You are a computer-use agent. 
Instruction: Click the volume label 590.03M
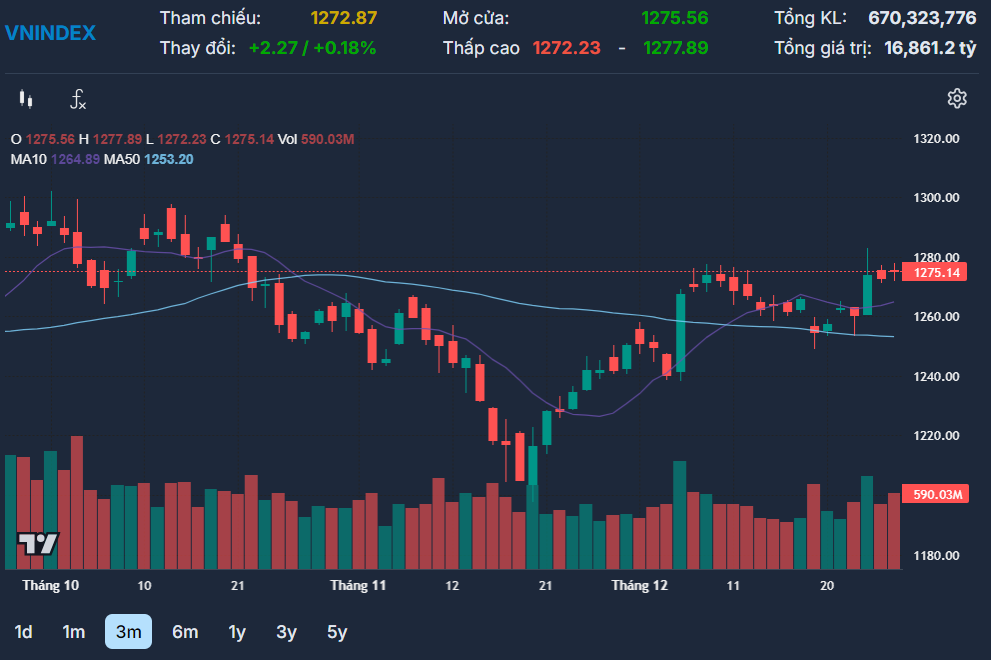[x=936, y=495]
